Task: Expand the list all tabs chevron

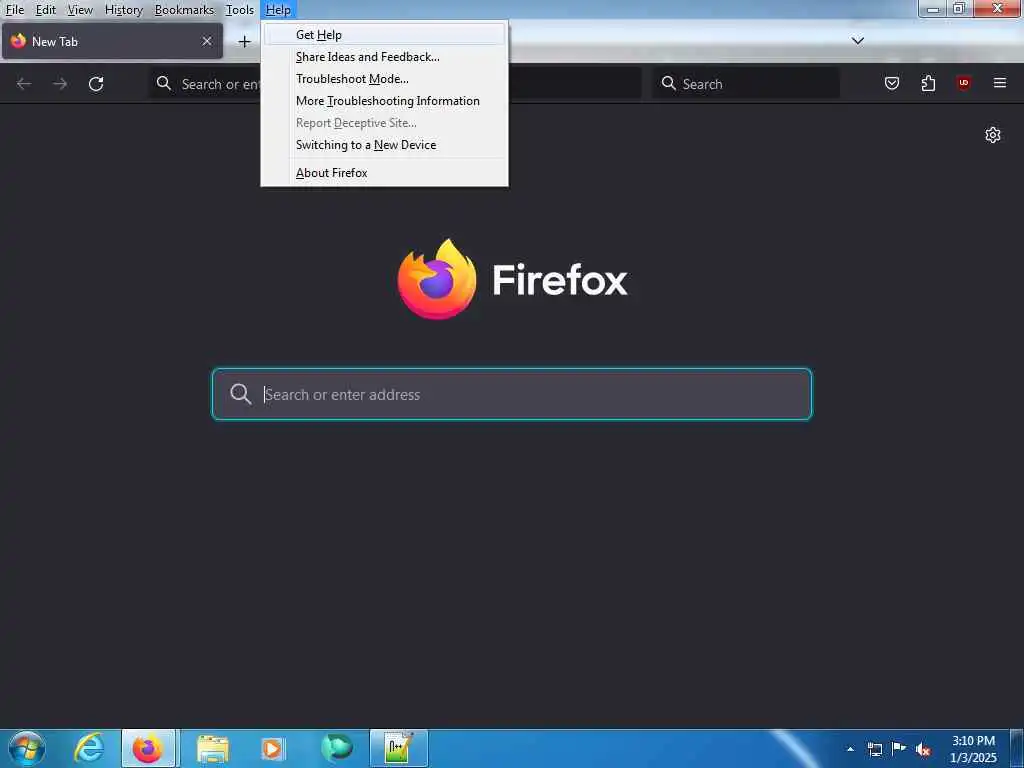Action: 858,40
